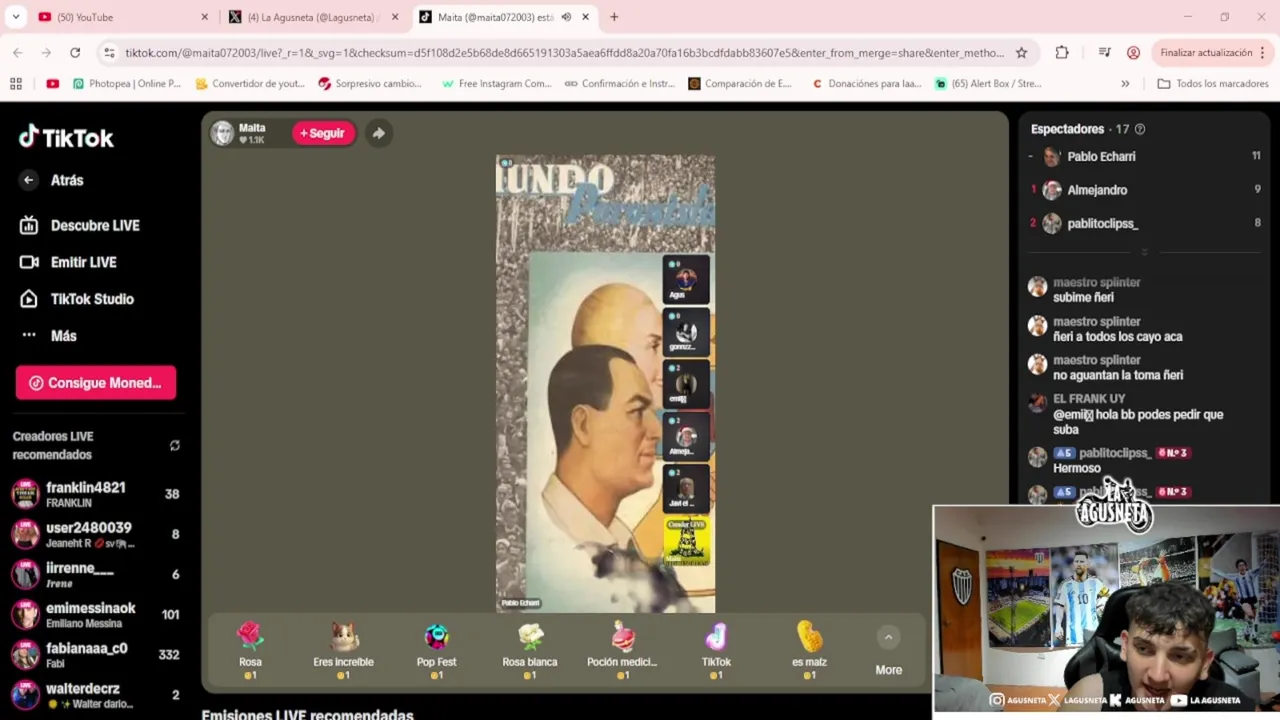Open Convertidor de yout... bookmark
Screen dimensions: 1280x720
coord(250,84)
